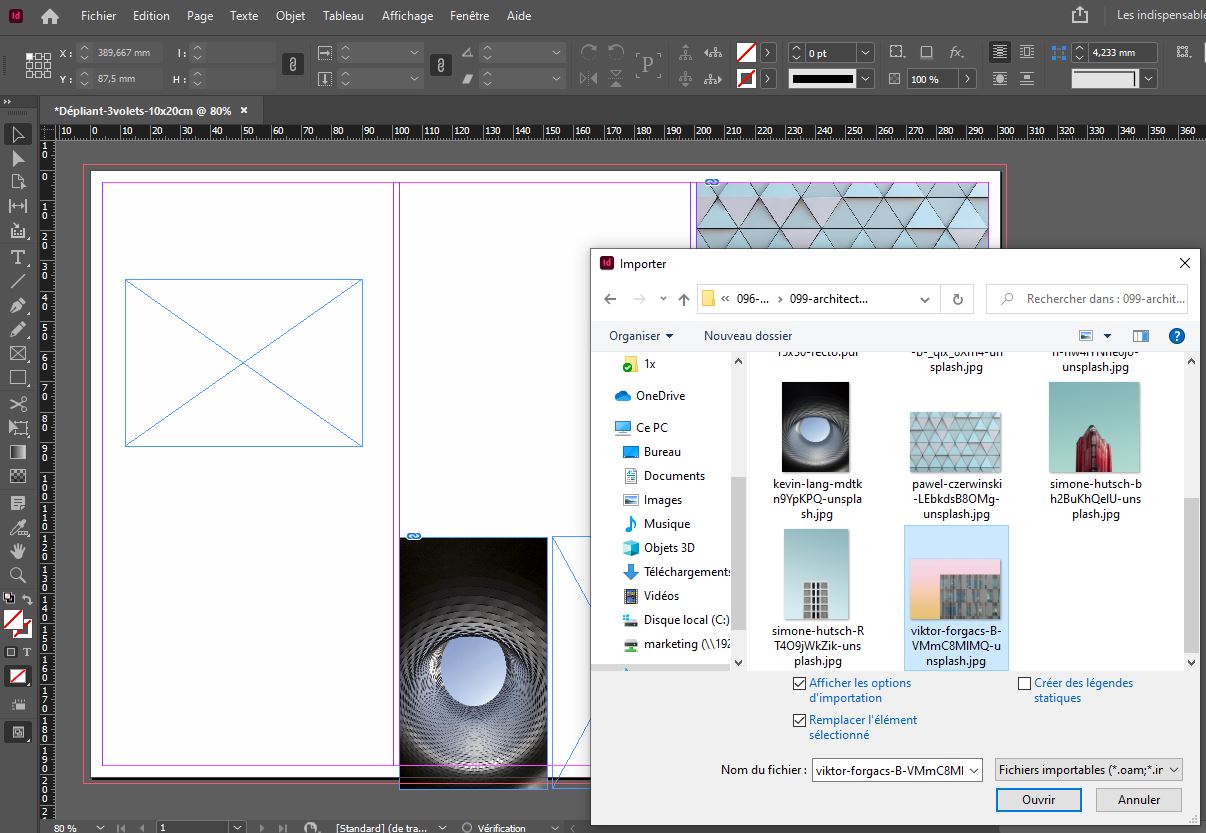Select the Page tool
The height and width of the screenshot is (833, 1206).
[x=17, y=182]
